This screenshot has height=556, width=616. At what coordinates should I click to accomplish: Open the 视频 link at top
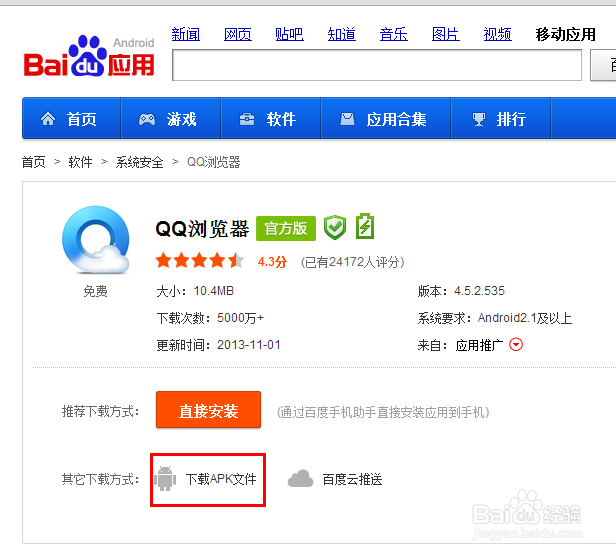497,34
